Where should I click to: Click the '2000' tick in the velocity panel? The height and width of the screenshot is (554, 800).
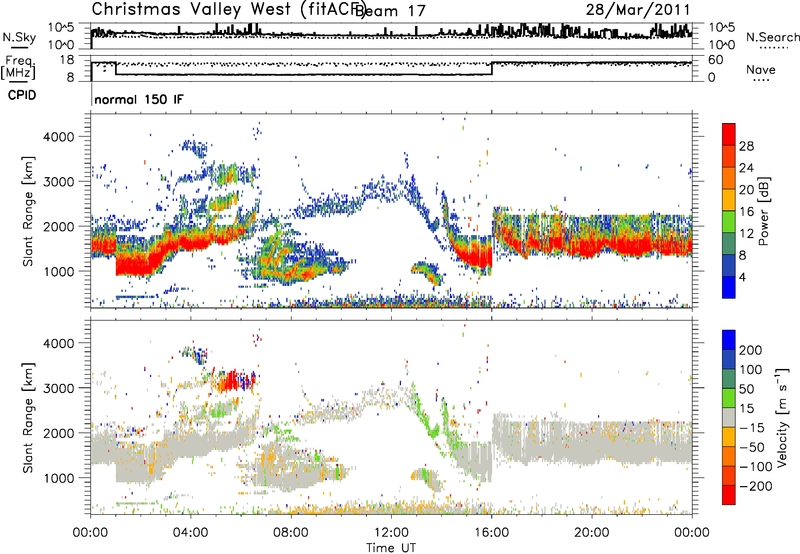[x=58, y=433]
